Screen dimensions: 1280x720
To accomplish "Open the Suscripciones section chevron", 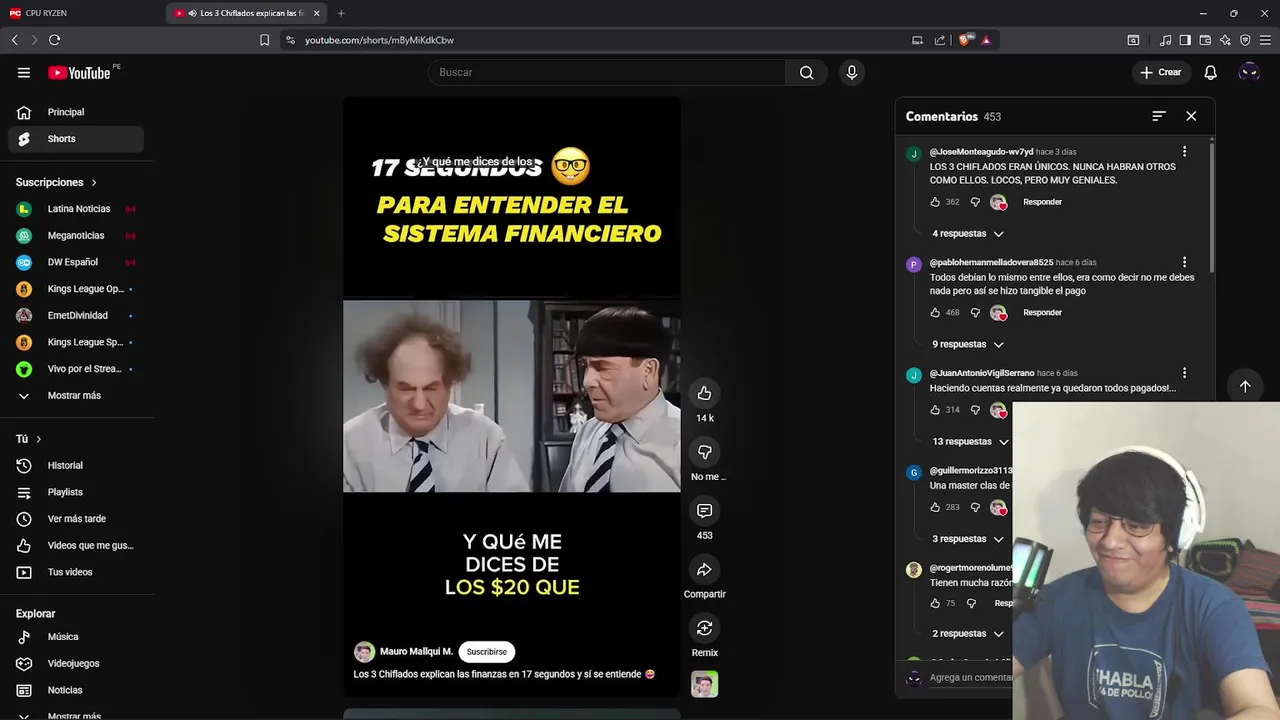I will click(94, 183).
